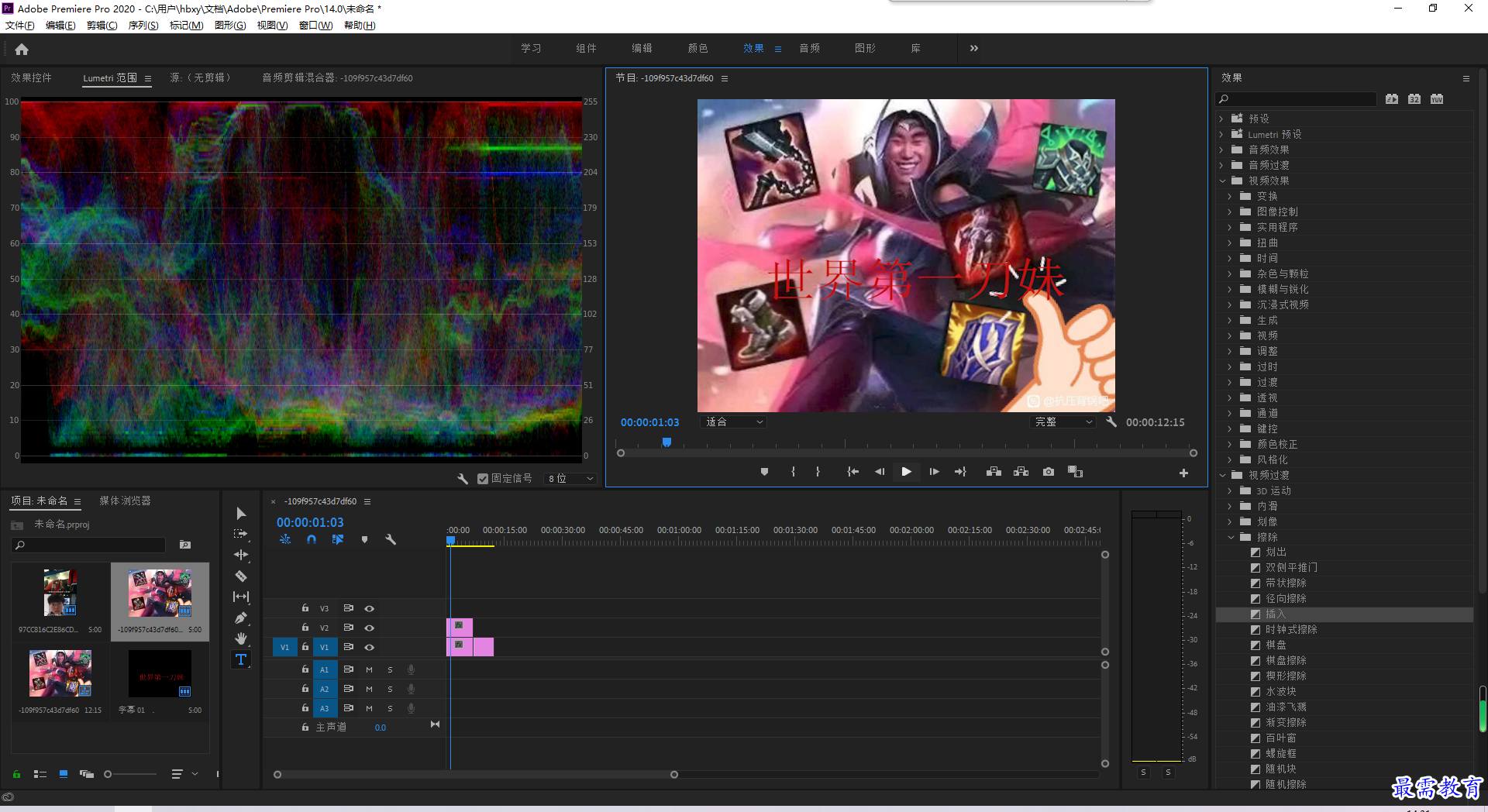Select the Slip tool

[241, 597]
